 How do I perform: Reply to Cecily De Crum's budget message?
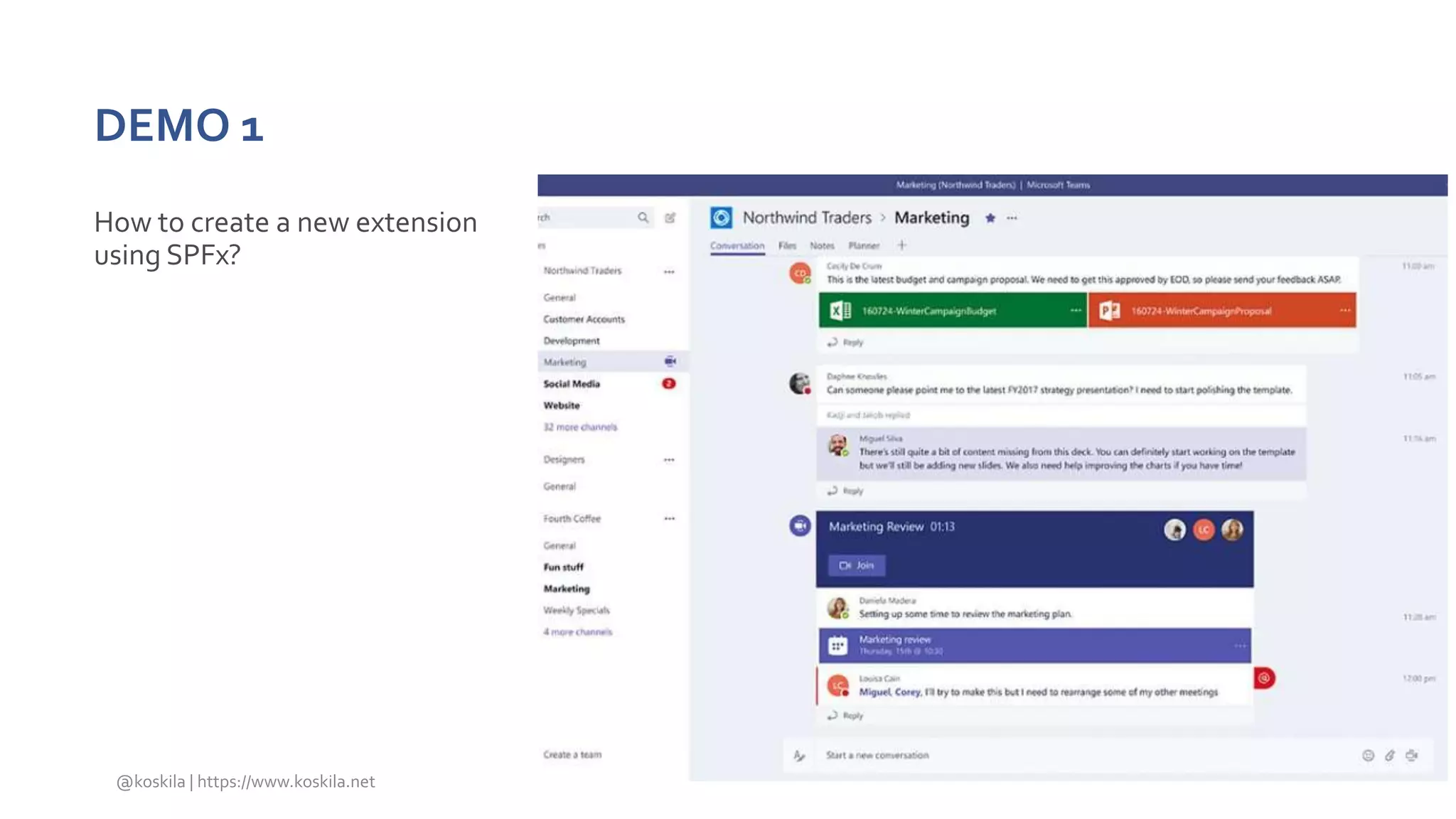(845, 343)
